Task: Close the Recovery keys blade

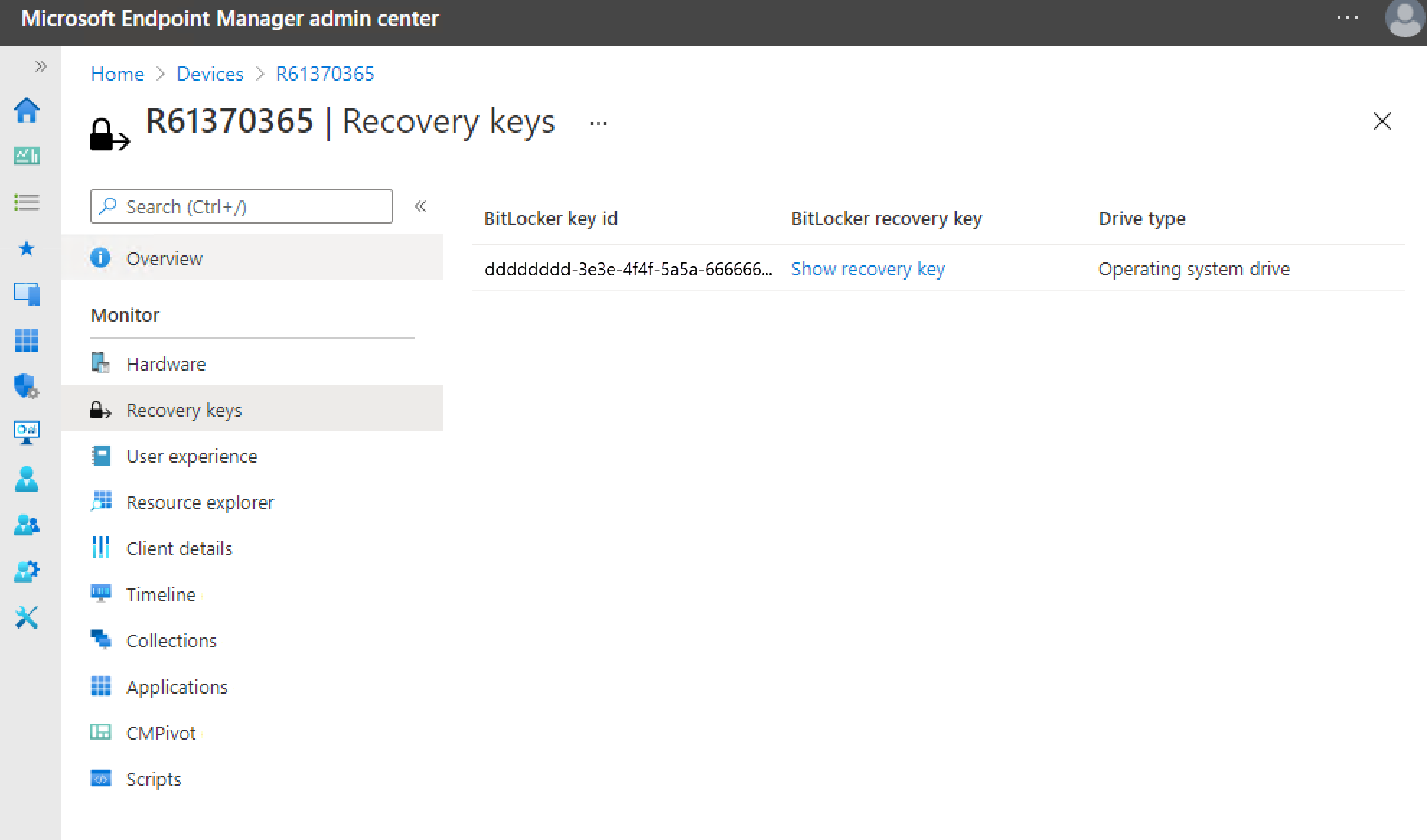Action: pos(1382,122)
